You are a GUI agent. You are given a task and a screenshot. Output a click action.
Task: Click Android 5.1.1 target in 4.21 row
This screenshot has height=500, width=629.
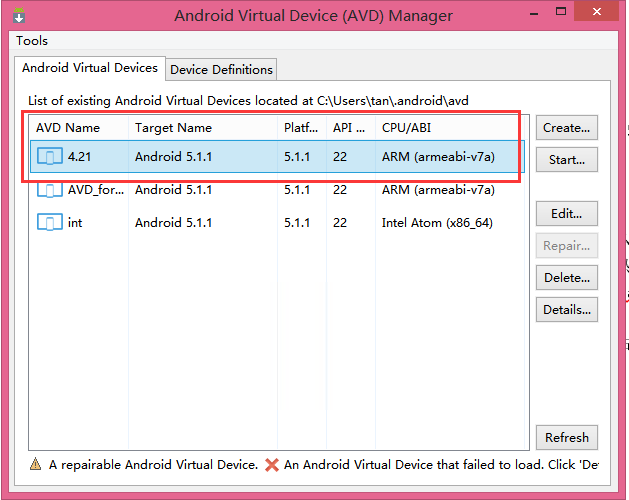[173, 157]
